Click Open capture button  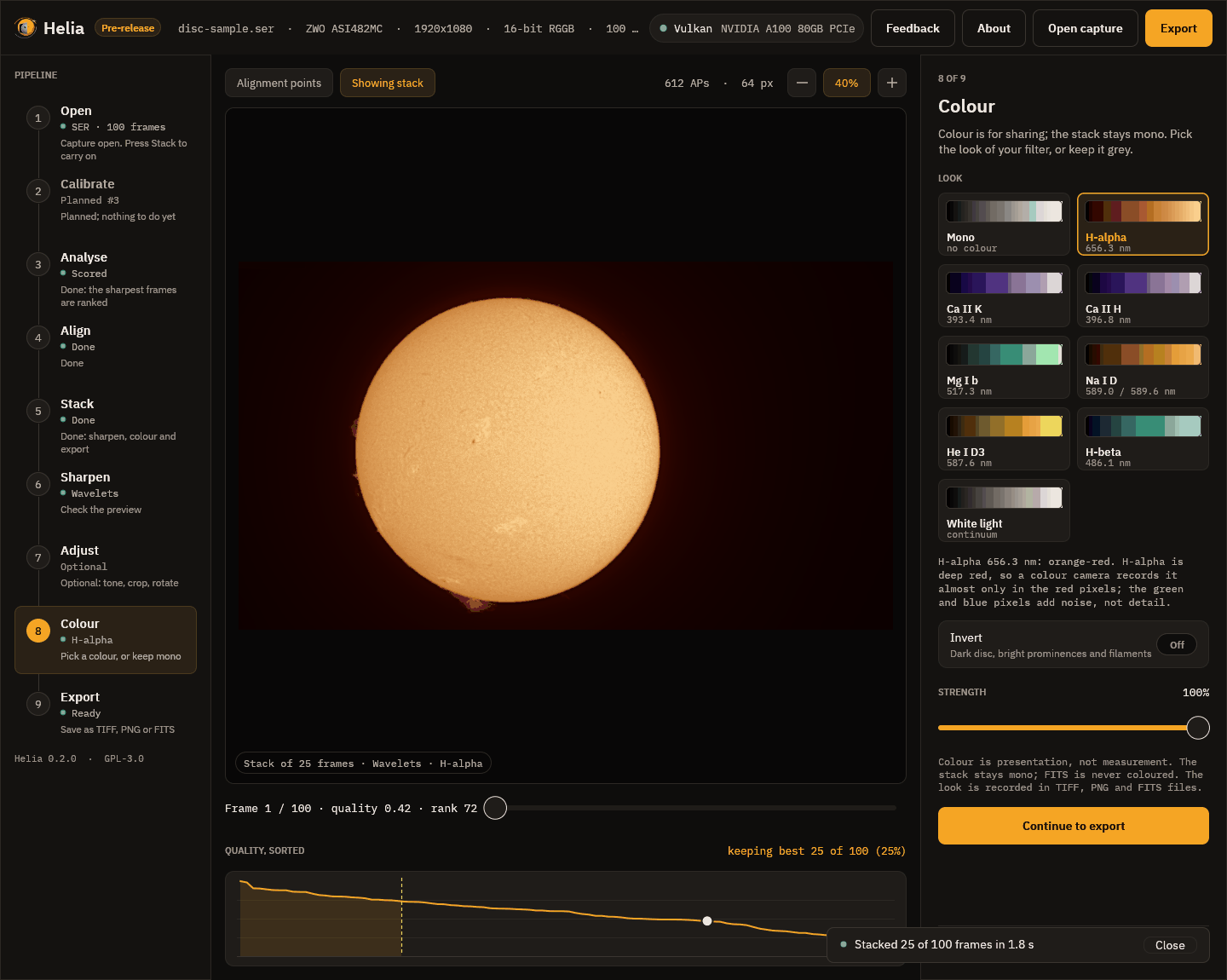(1085, 28)
